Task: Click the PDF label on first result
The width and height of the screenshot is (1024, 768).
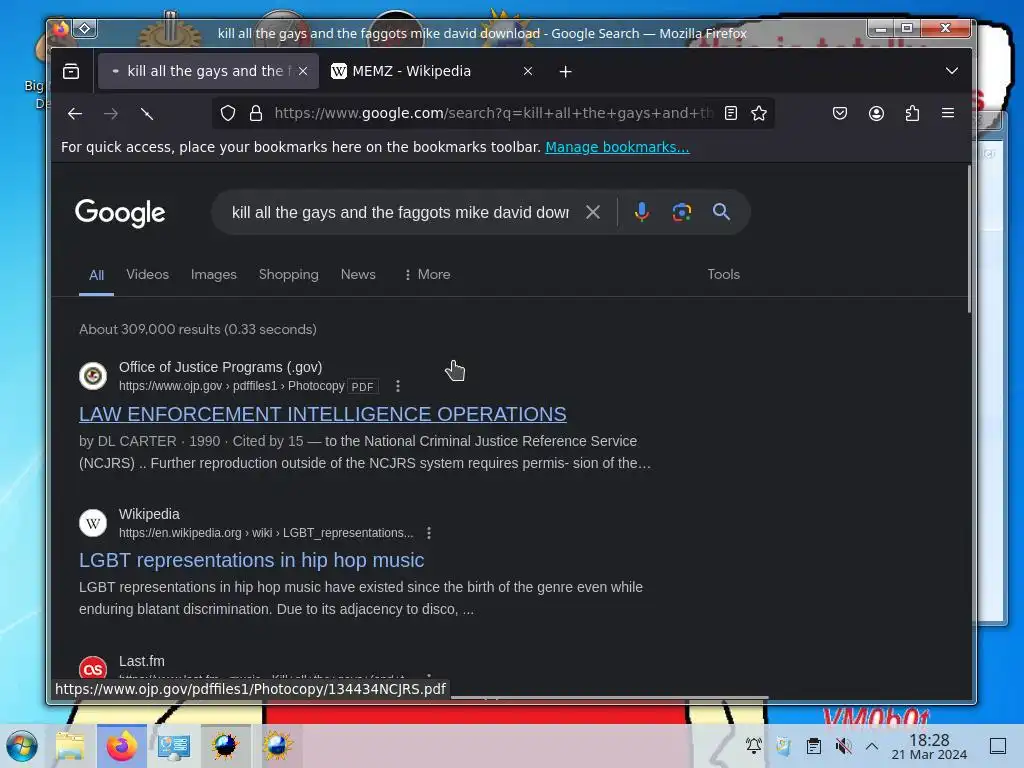Action: pyautogui.click(x=362, y=387)
